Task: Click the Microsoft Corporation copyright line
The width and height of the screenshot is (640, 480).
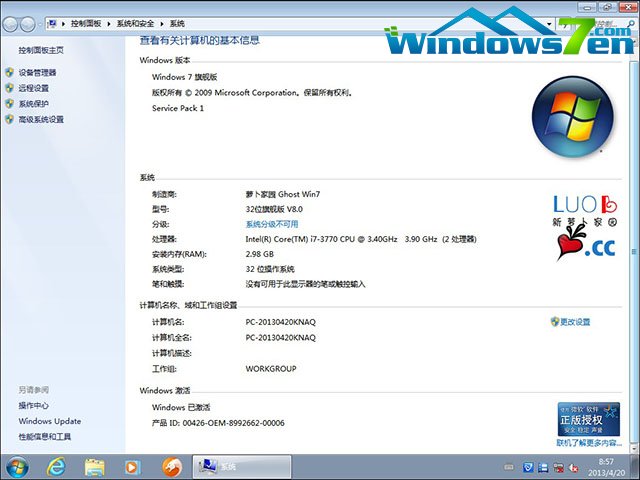Action: (252, 93)
